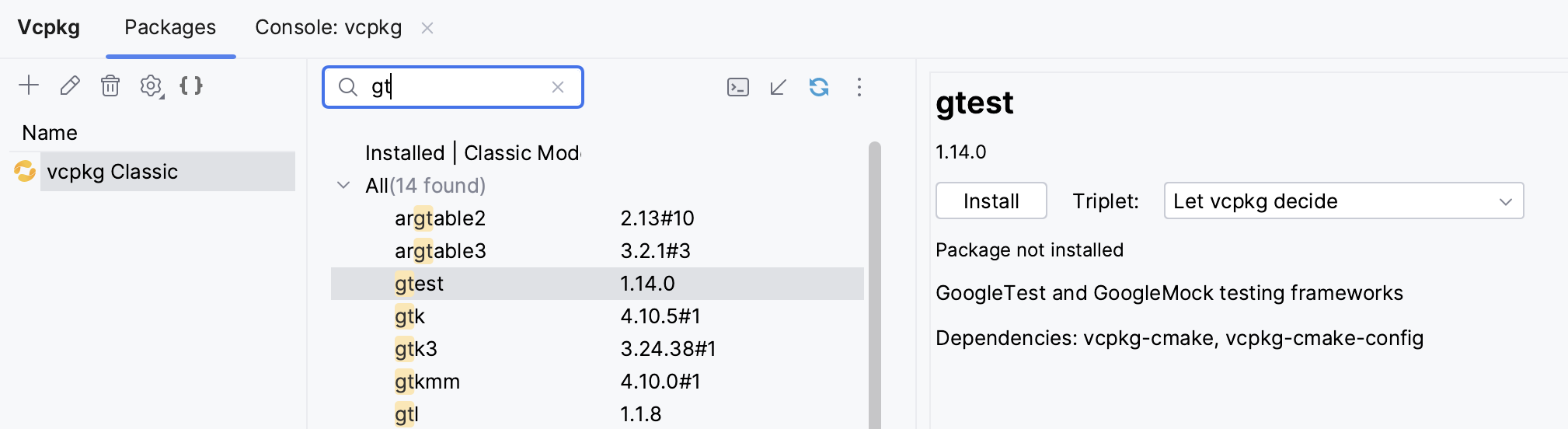Image resolution: width=1568 pixels, height=429 pixels.
Task: Click the pencil edit icon
Action: (x=70, y=85)
